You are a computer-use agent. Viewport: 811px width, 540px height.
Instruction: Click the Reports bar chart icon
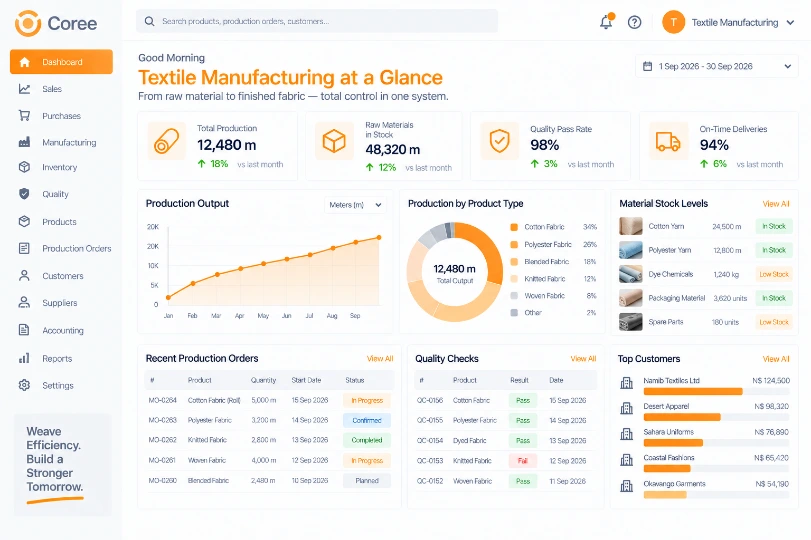pos(24,358)
